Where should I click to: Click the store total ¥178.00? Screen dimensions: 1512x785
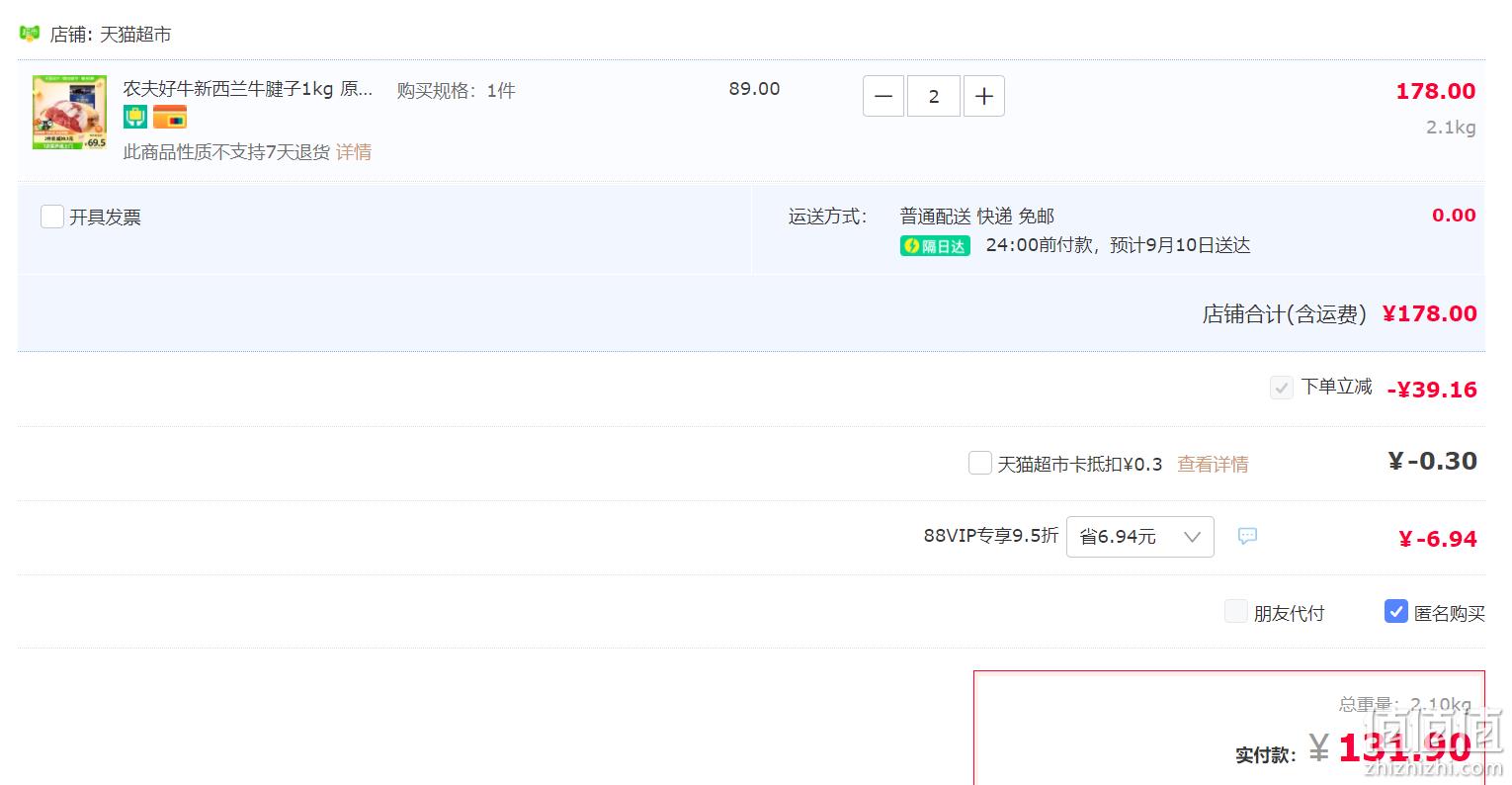1429,313
